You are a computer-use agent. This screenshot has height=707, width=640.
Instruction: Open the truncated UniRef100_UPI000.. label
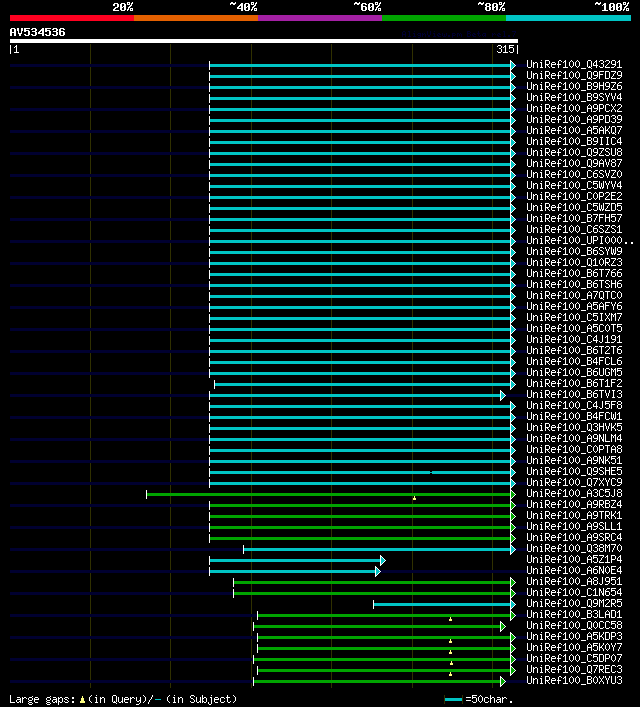click(580, 240)
